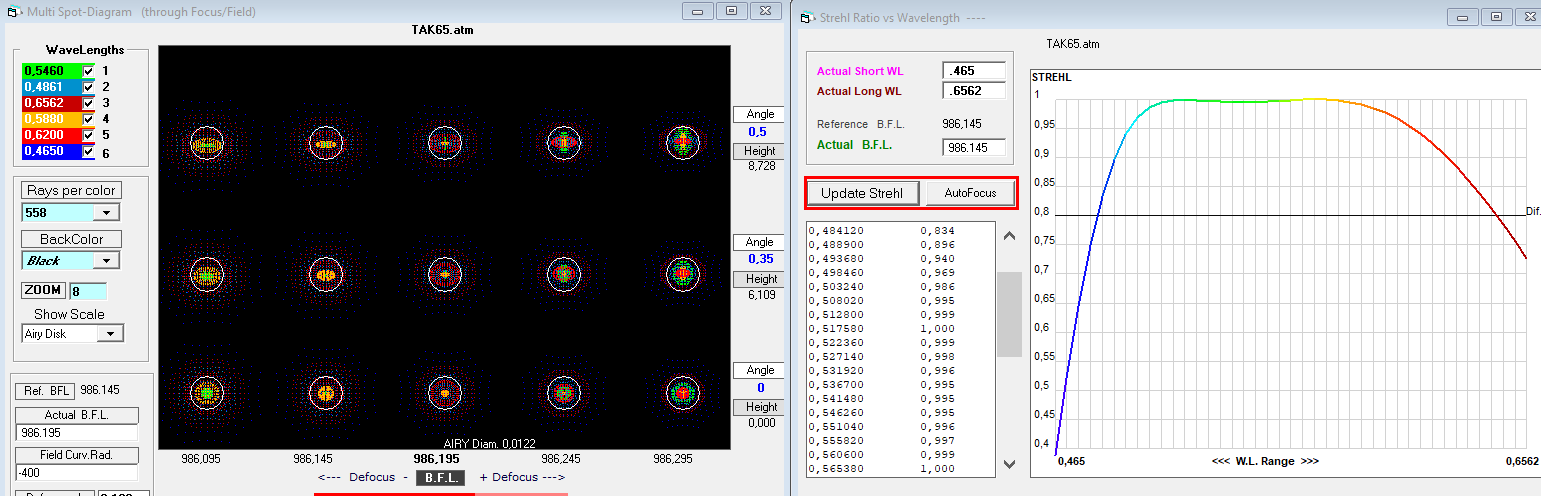Click the cyan 0,4861 wavelength swatch

click(52, 87)
